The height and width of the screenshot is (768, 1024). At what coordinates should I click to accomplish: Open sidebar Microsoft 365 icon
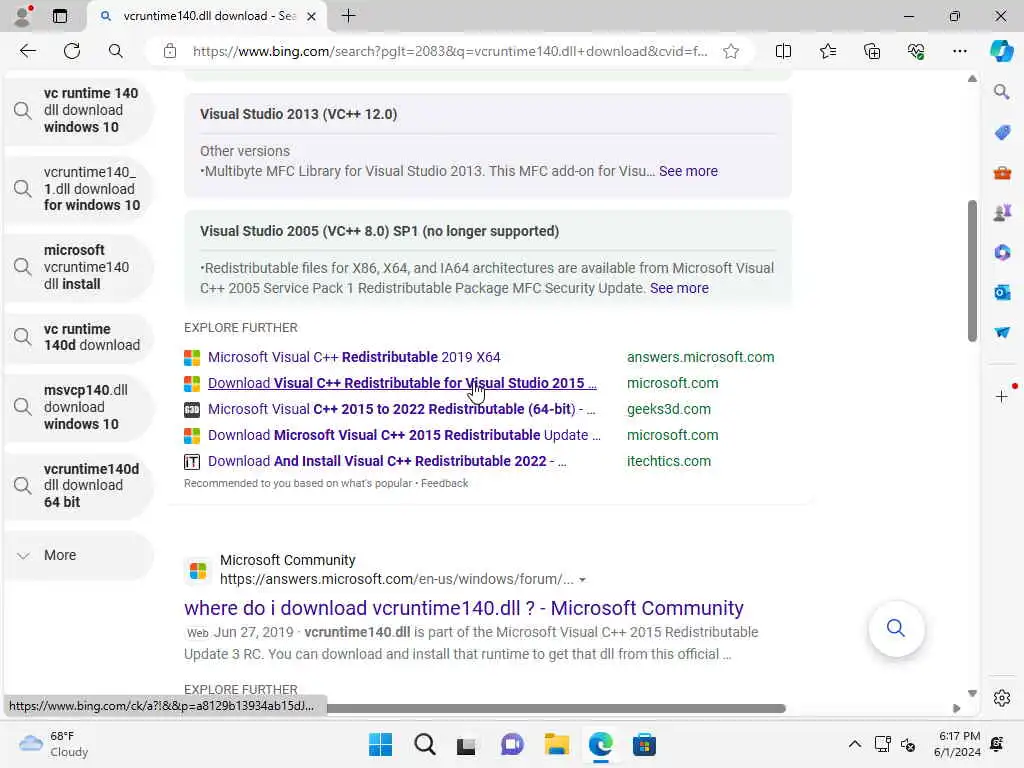1002,252
